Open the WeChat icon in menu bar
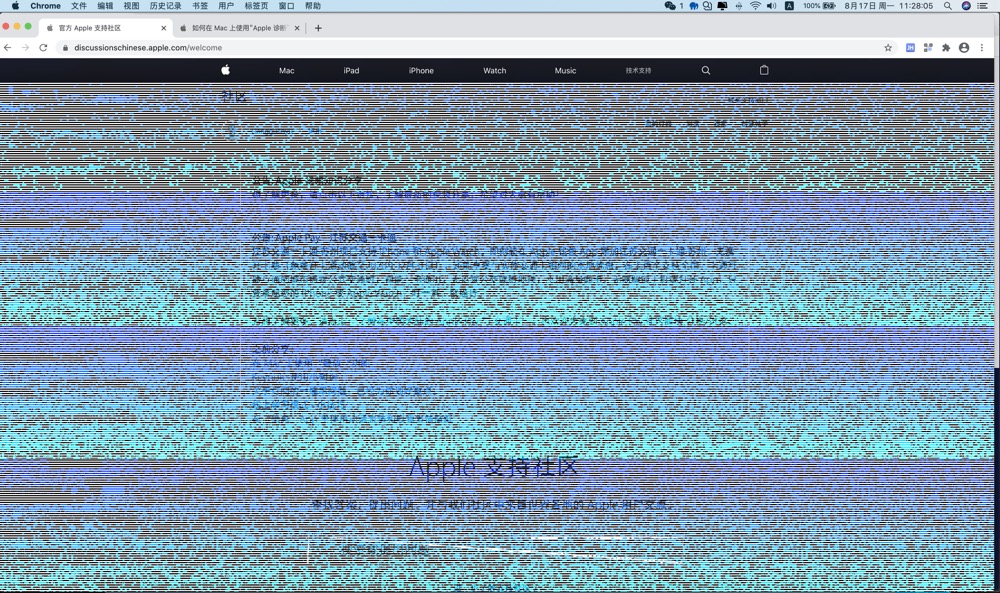 (x=670, y=6)
